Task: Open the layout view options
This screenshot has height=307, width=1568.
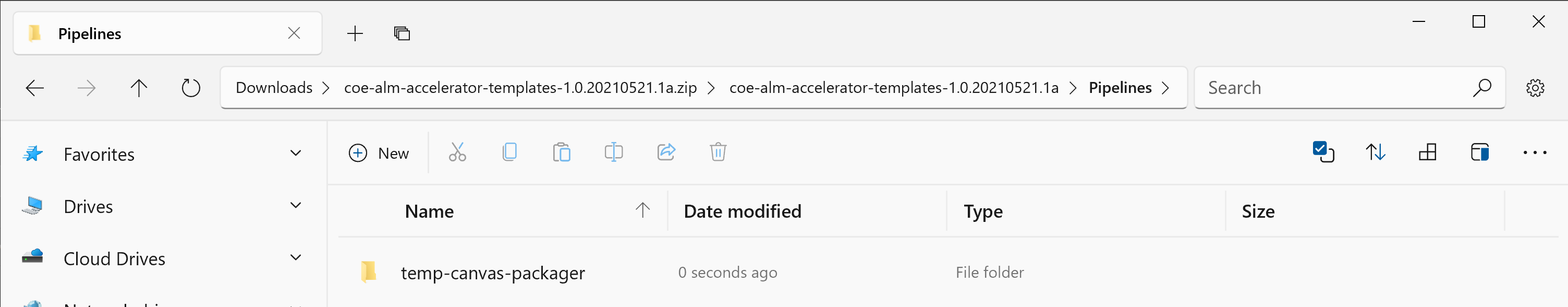Action: click(x=1427, y=152)
